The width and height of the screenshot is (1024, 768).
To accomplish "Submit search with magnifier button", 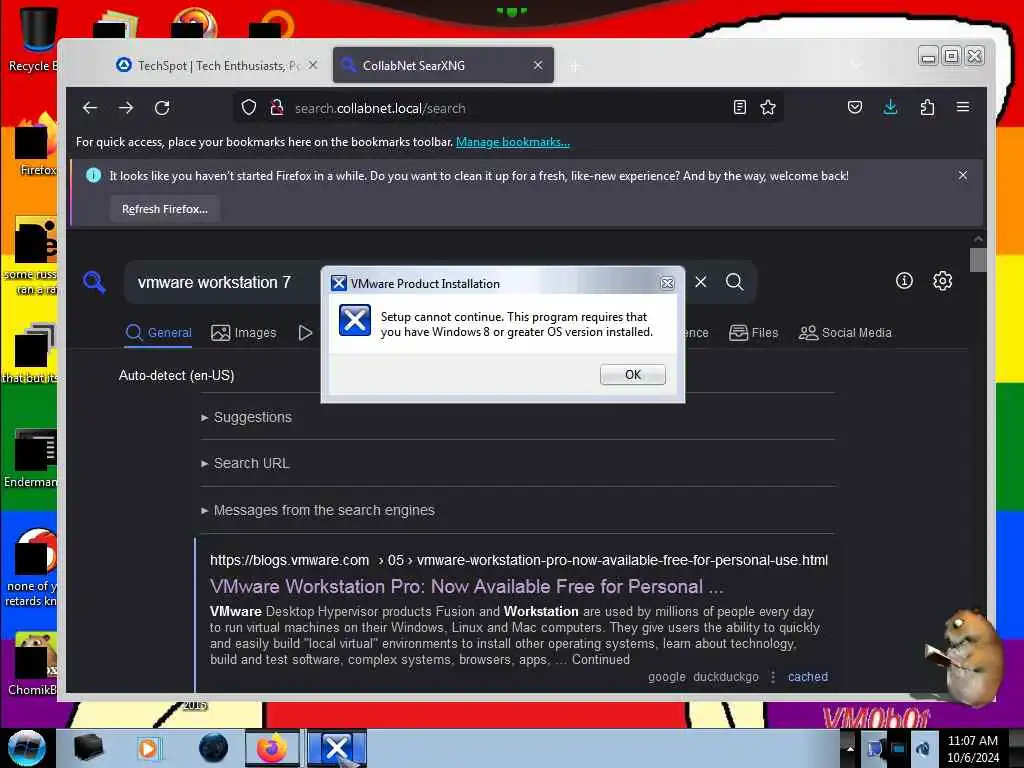I will click(x=735, y=281).
